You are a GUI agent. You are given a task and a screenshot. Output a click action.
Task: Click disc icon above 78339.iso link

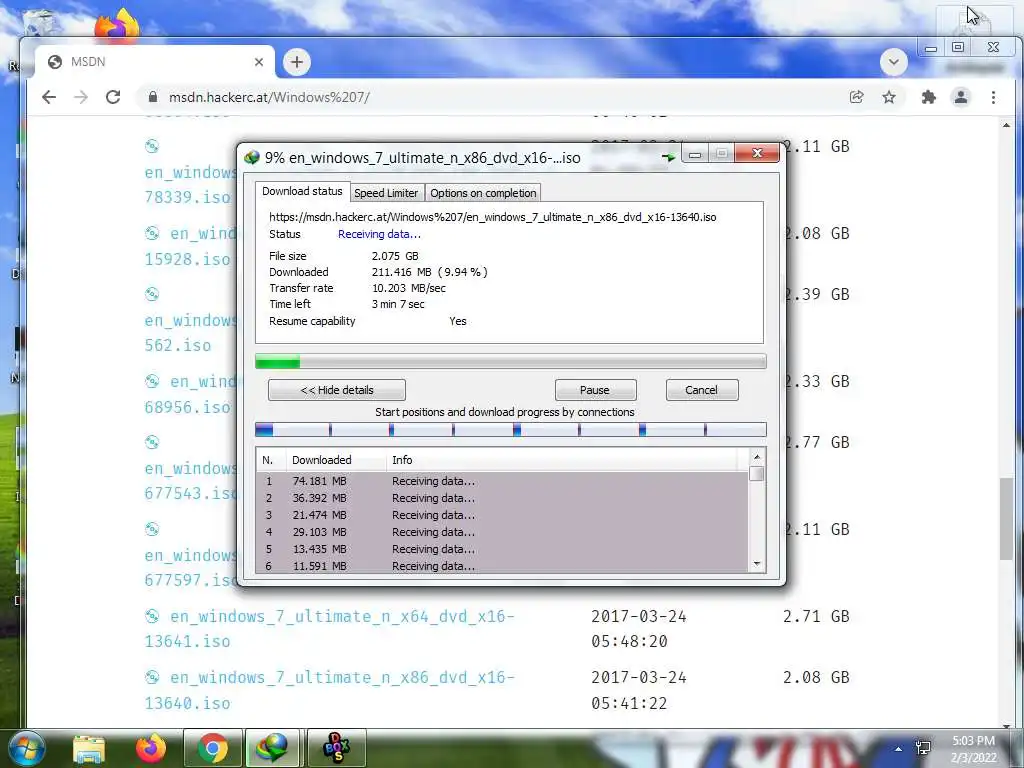pyautogui.click(x=152, y=146)
